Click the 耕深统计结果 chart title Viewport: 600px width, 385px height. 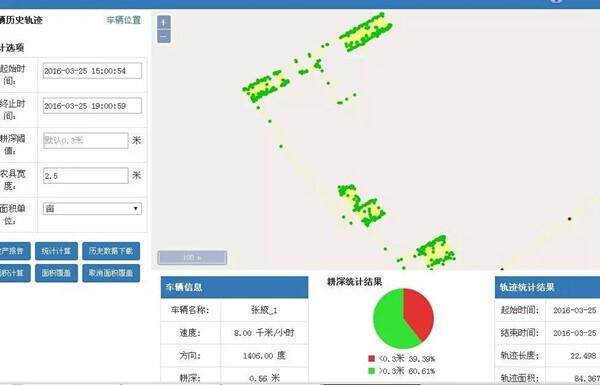click(354, 282)
